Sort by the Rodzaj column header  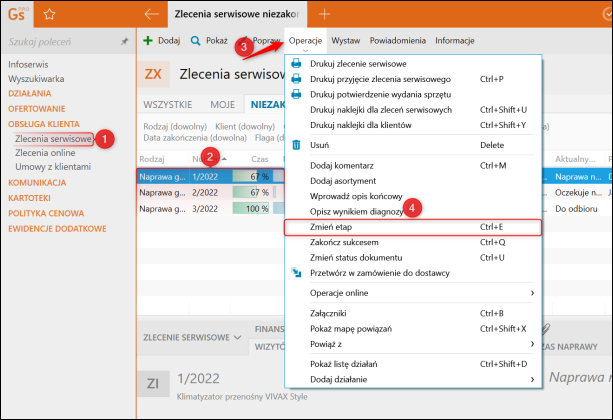[152, 159]
